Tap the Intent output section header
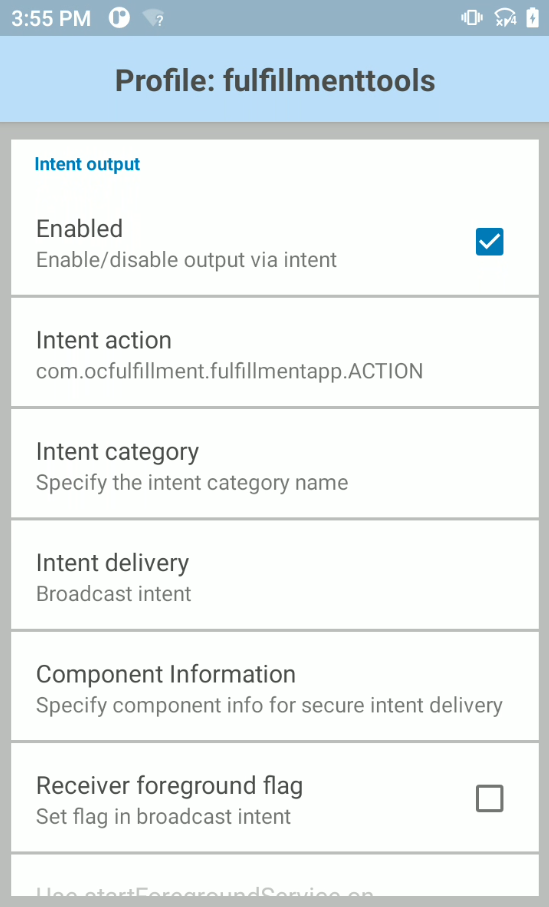 click(x=87, y=164)
